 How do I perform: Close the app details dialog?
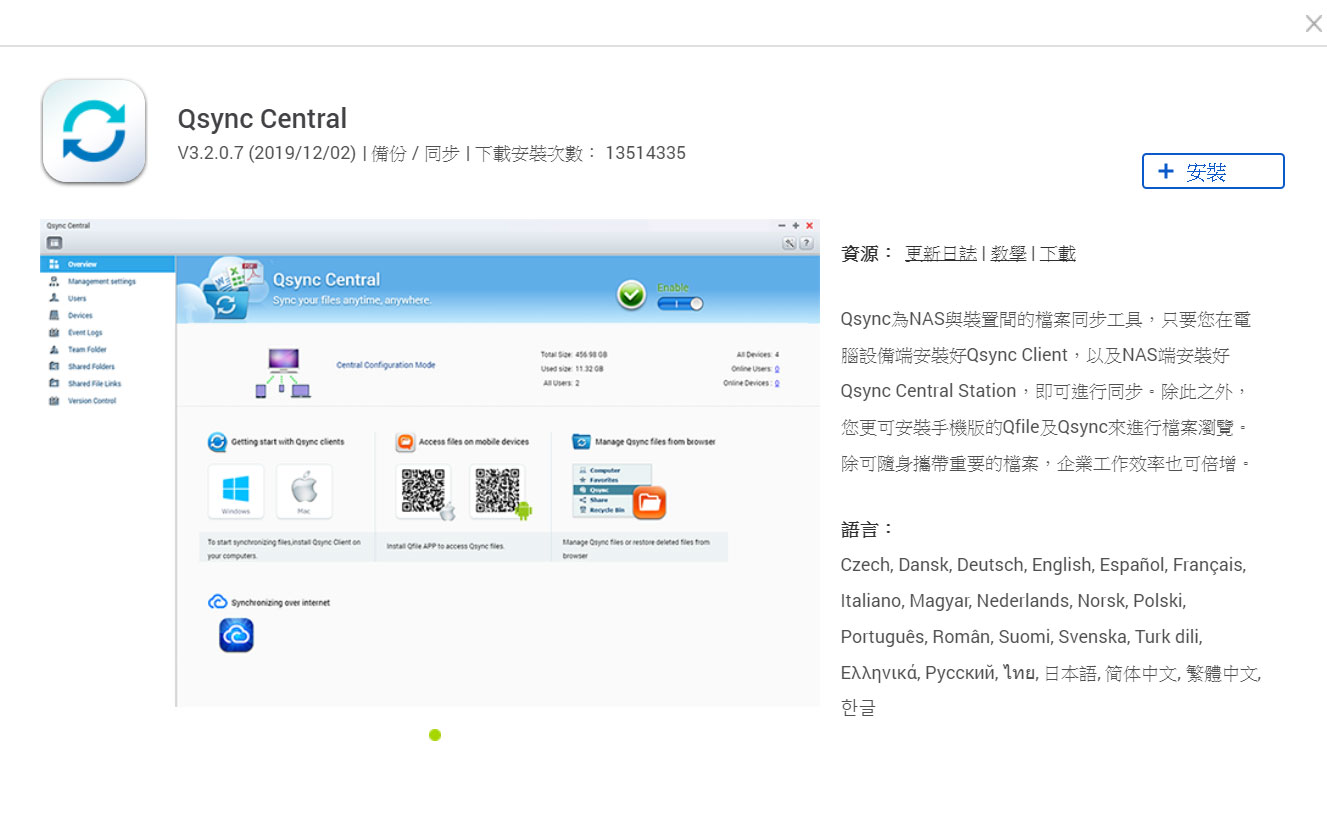click(x=1313, y=24)
